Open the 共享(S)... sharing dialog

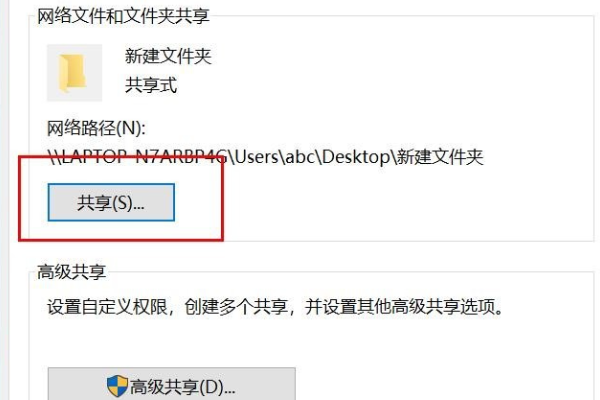pyautogui.click(x=111, y=202)
